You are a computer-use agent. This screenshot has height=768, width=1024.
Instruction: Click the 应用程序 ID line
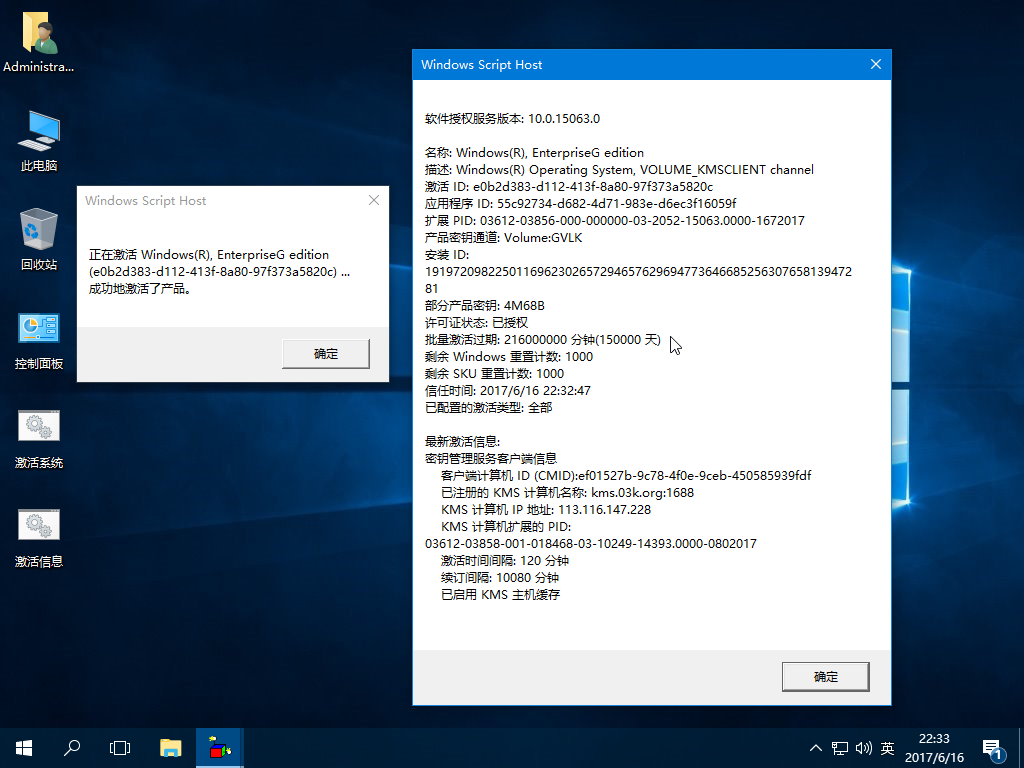tap(581, 204)
